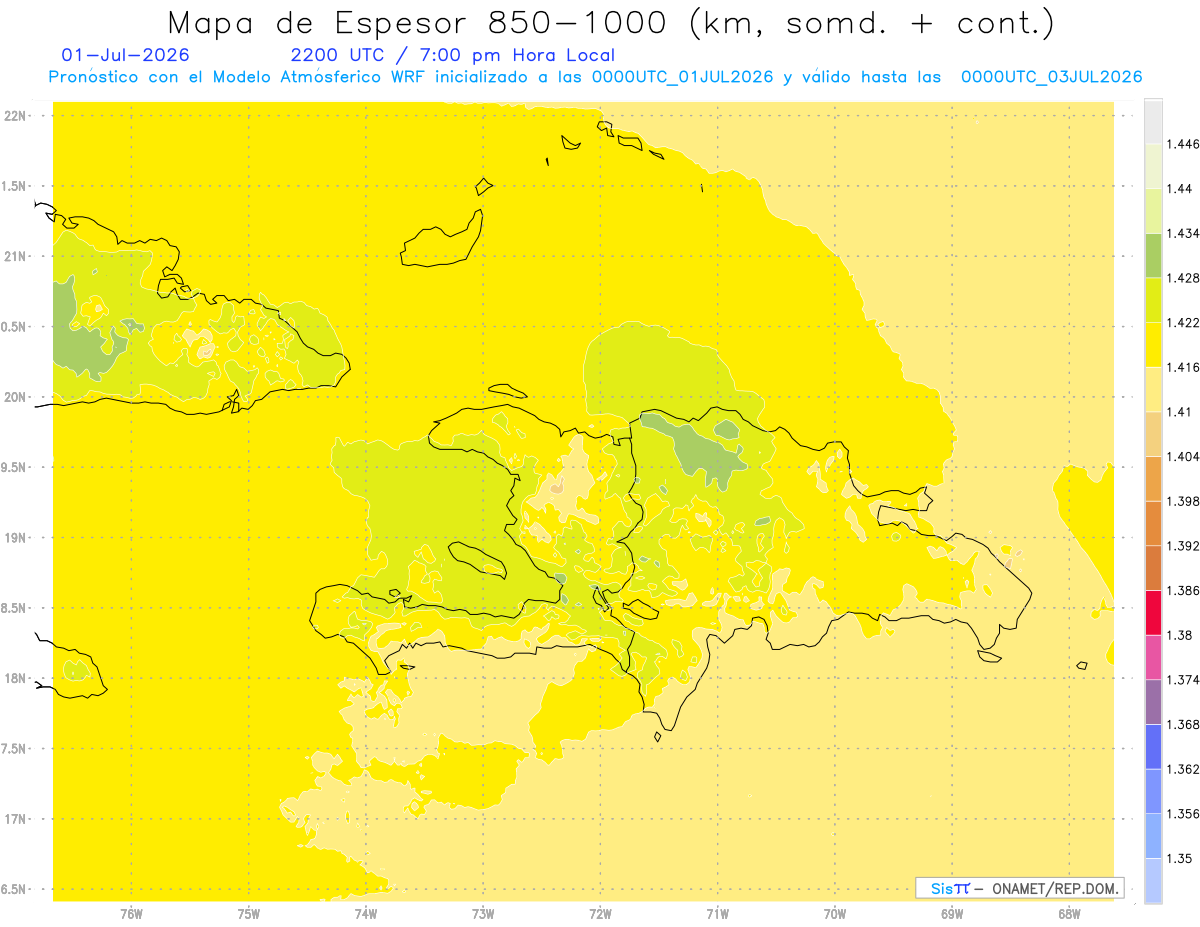Image resolution: width=1200 pixels, height=927 pixels.
Task: Select the red swatch between 1.386 and 1.38
Action: point(1153,612)
